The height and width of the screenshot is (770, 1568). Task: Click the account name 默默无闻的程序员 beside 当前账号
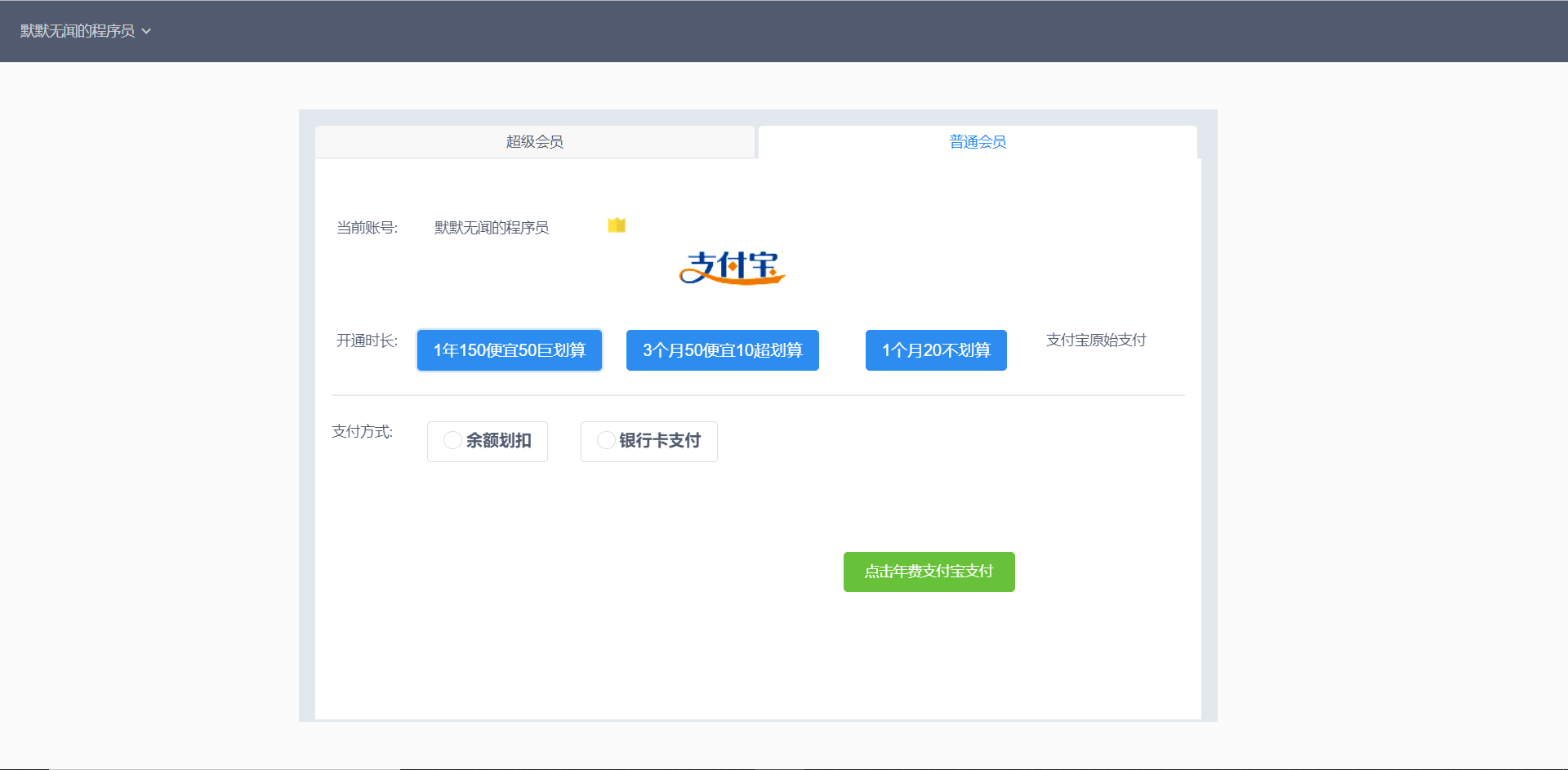tap(492, 228)
